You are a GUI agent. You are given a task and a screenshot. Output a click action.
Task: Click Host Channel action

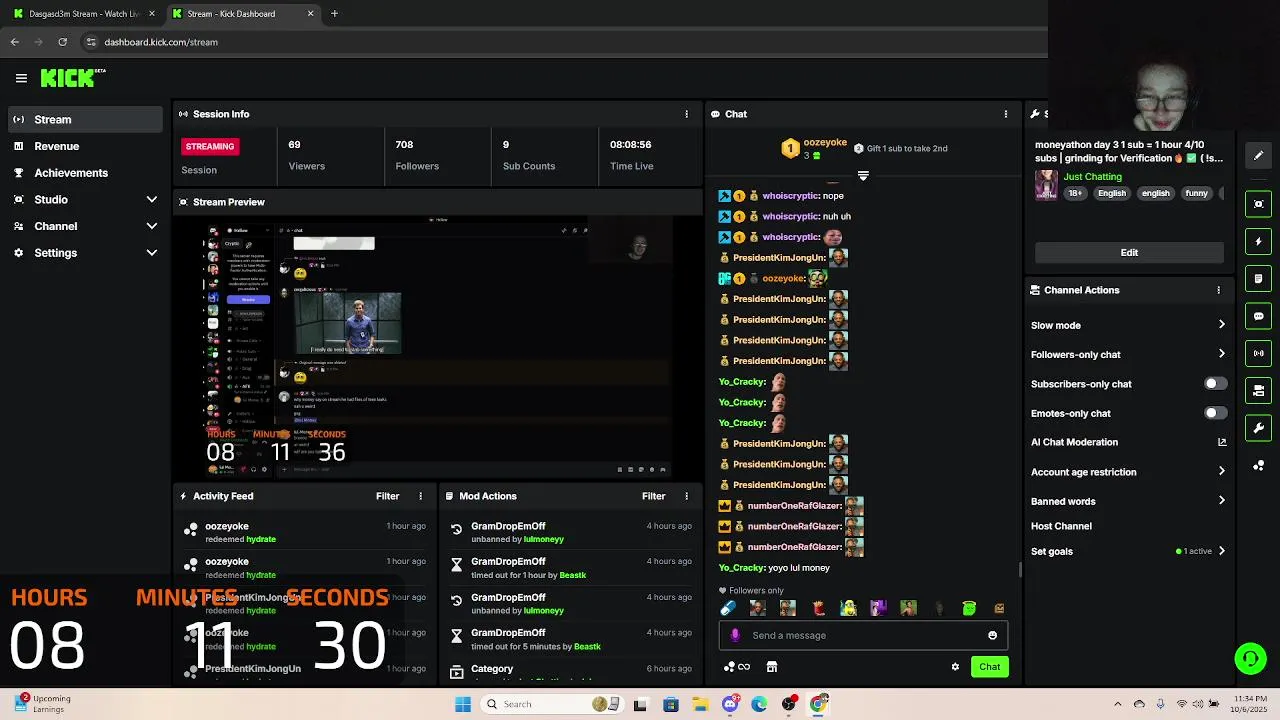click(1061, 526)
